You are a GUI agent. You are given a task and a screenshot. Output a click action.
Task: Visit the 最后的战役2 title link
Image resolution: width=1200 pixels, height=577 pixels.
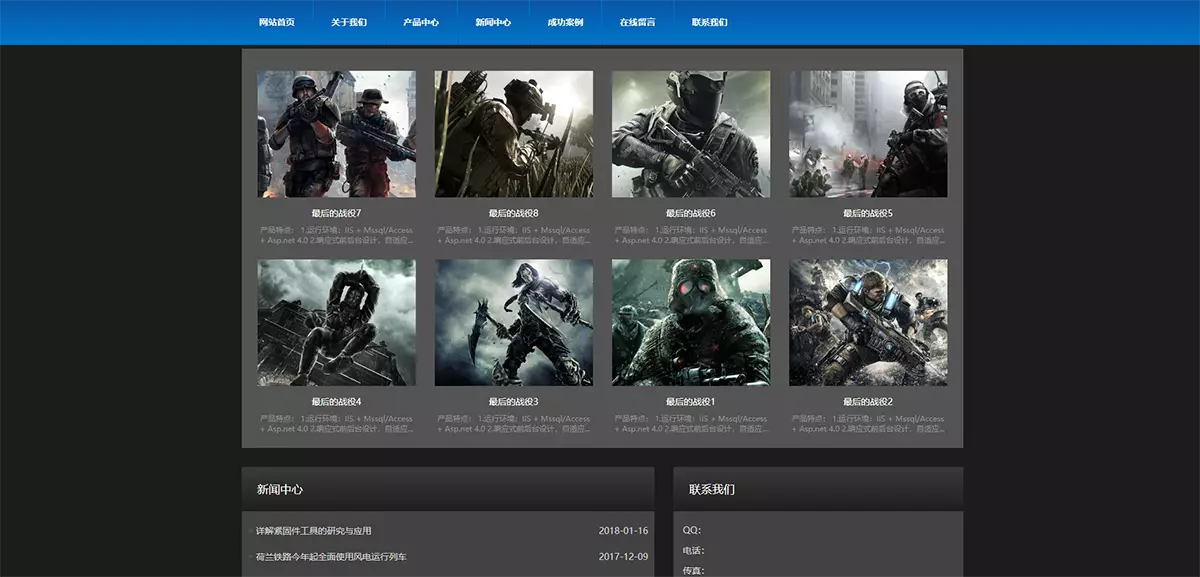pyautogui.click(x=868, y=402)
